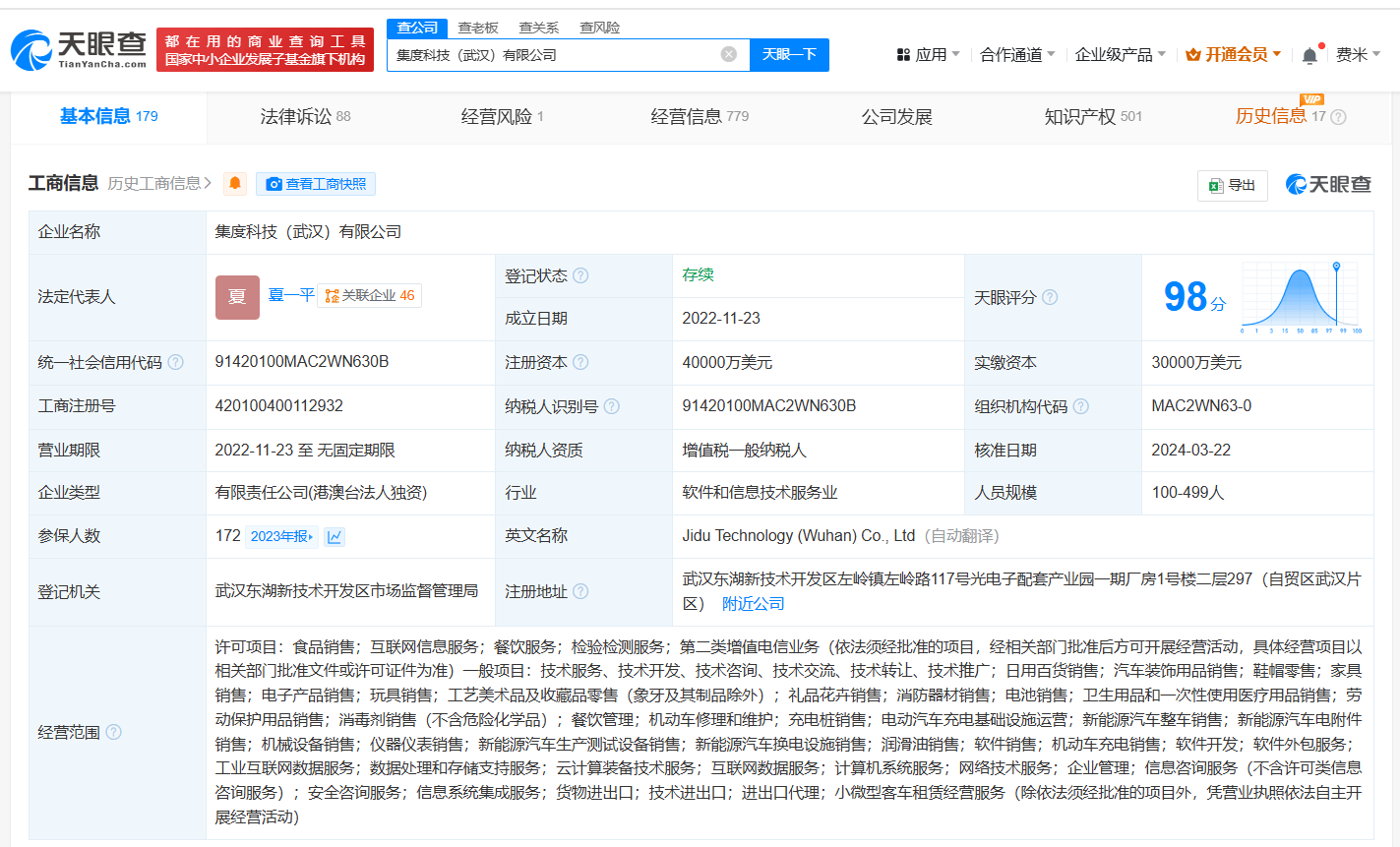Screen dimensions: 1400x847
Task: Switch to the 公司发展 tab
Action: (896, 117)
